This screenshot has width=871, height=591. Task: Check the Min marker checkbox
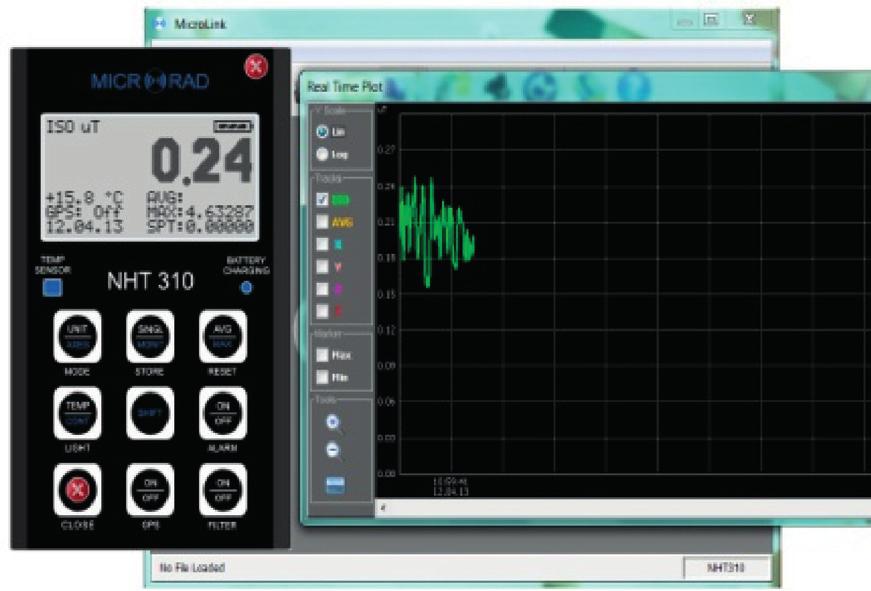[322, 378]
